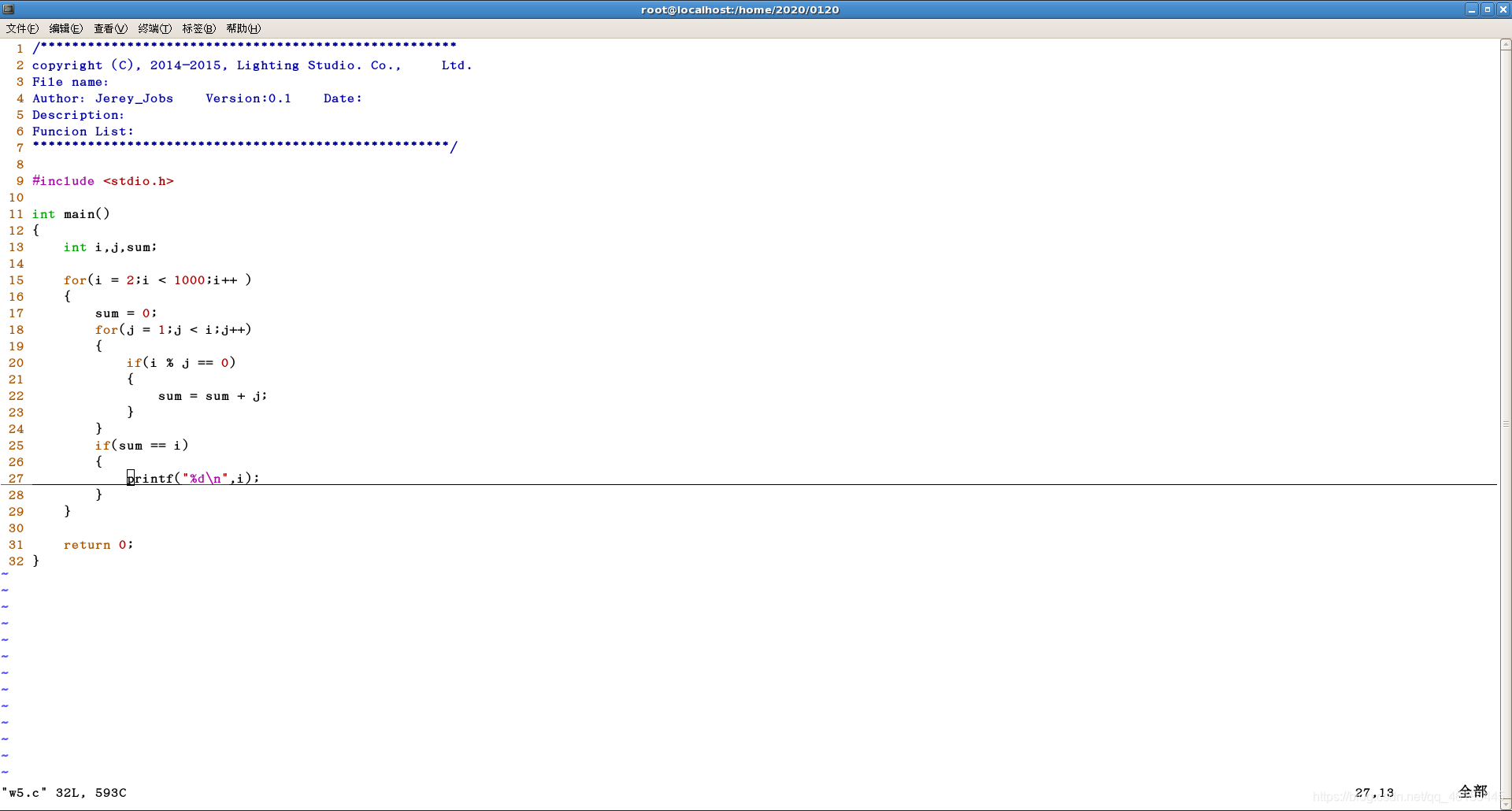Click 'Author: Jerey_Jobs' text
This screenshot has height=811, width=1512.
click(102, 98)
